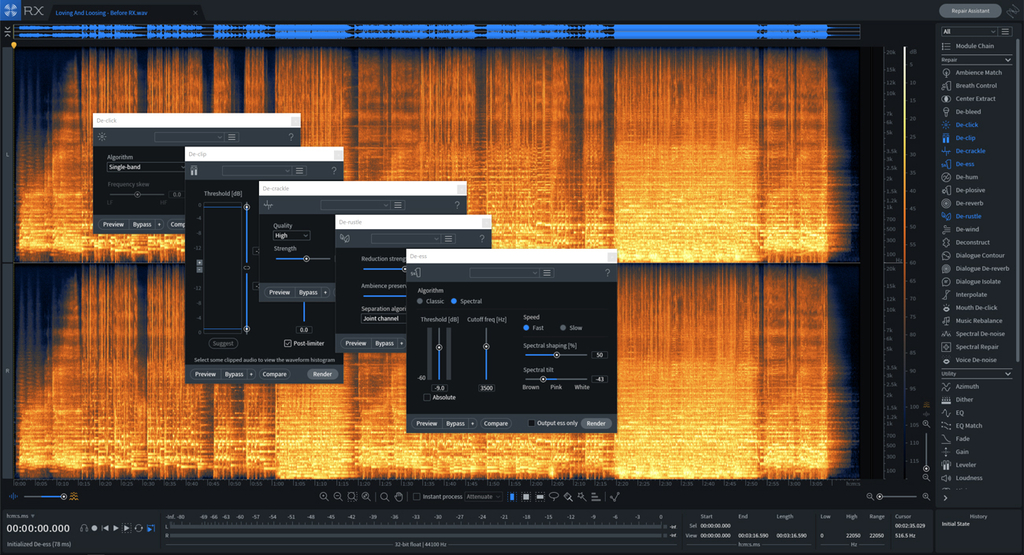Open the Single-band algorithm dropdown in De-click
The width and height of the screenshot is (1024, 555).
tap(141, 167)
